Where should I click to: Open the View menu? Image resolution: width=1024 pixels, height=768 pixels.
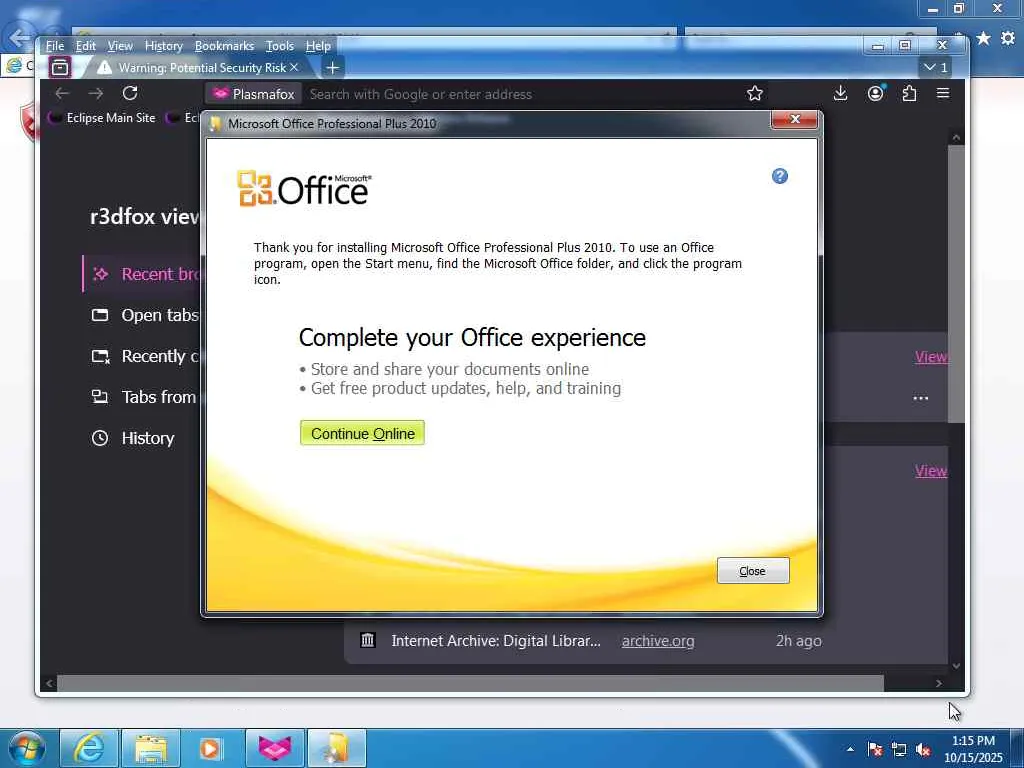120,46
